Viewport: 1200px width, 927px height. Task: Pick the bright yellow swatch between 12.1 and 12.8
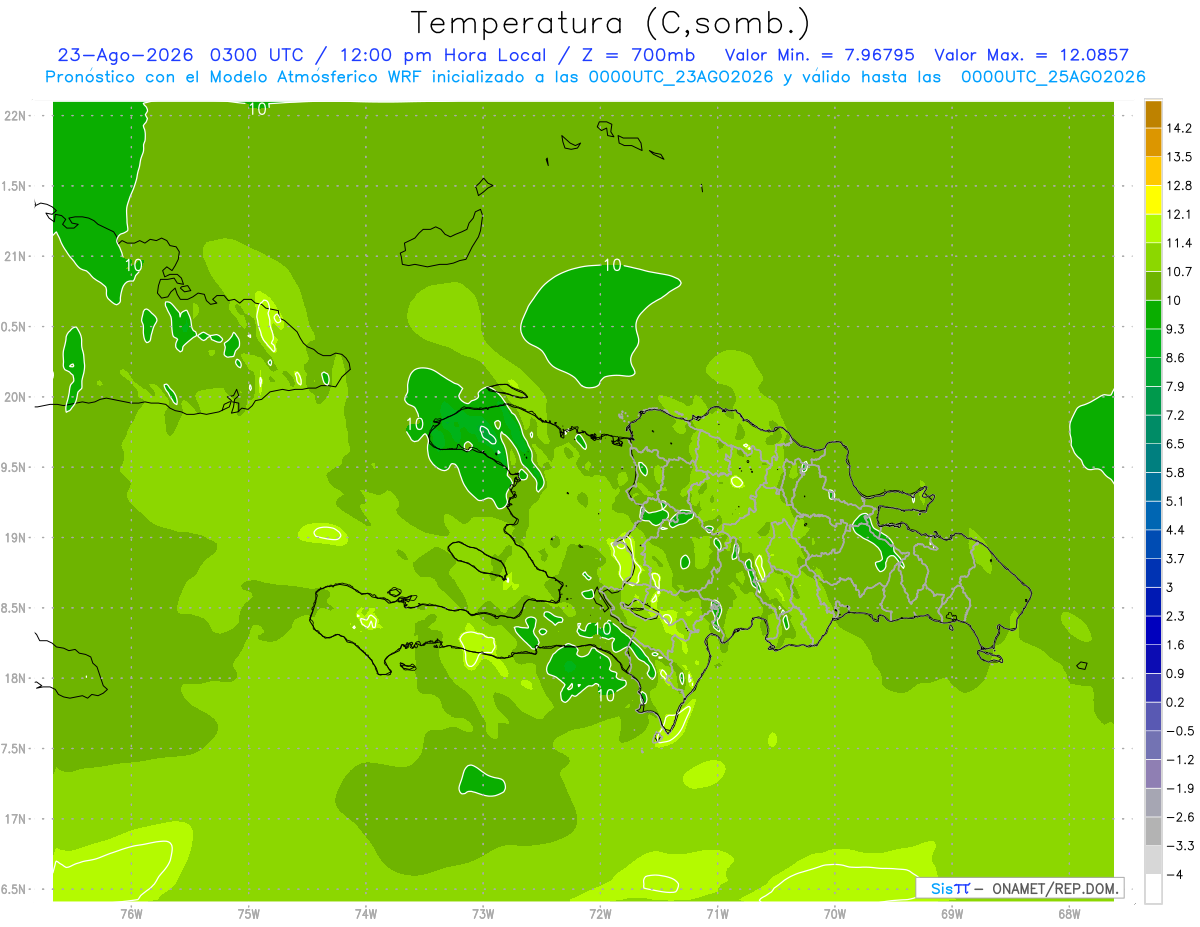pyautogui.click(x=1153, y=200)
